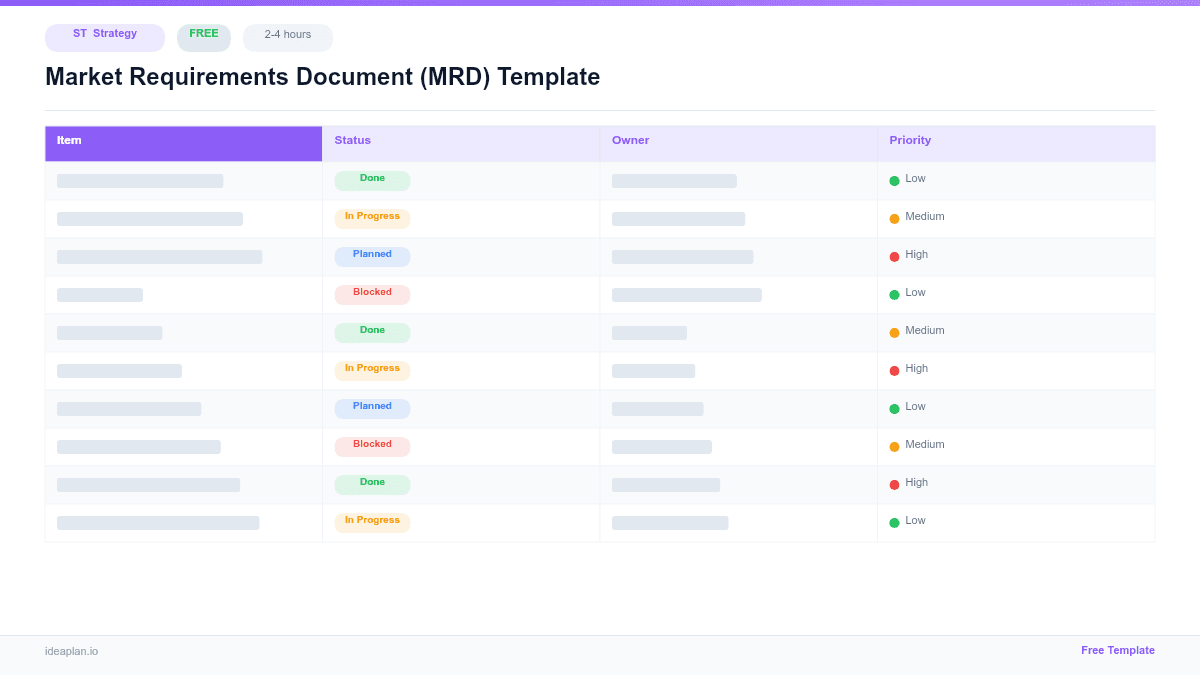Open the Status column header dropdown
1200x675 pixels.
click(x=352, y=140)
